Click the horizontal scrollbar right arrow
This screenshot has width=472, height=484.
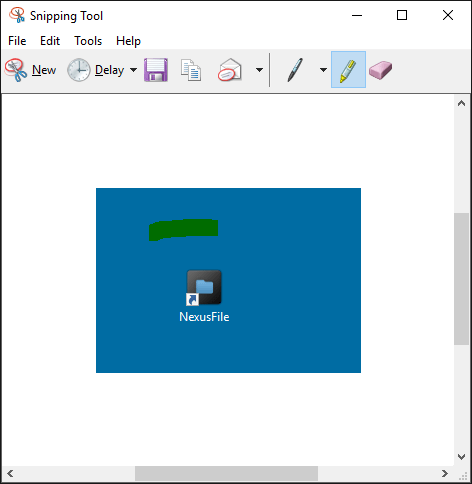pos(445,473)
